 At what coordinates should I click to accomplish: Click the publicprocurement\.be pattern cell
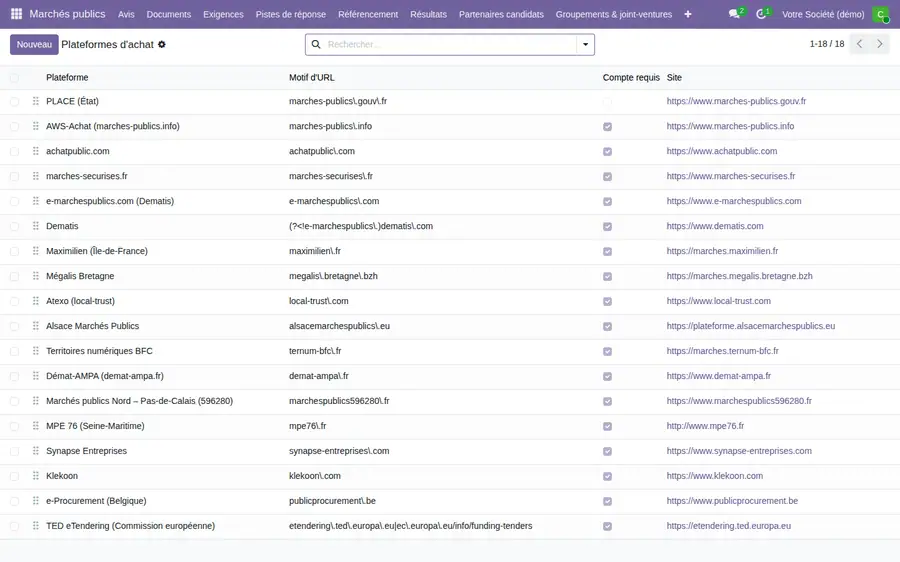[x=332, y=501]
